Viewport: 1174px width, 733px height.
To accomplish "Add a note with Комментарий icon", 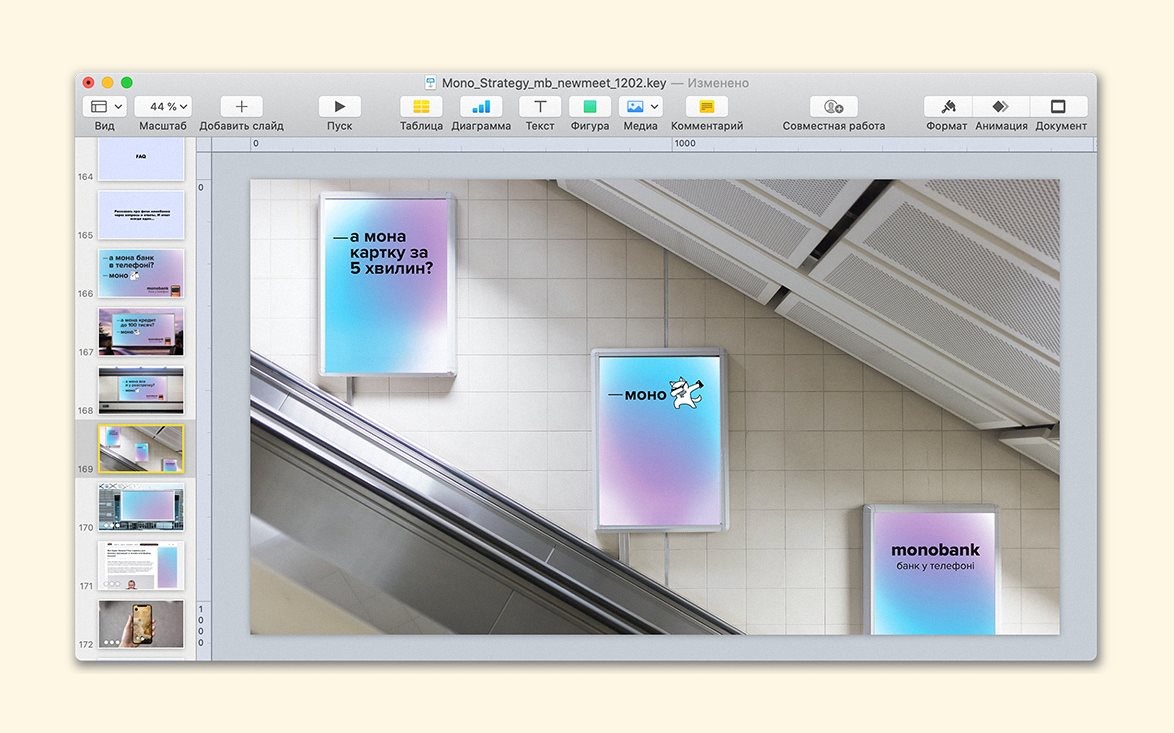I will [707, 106].
